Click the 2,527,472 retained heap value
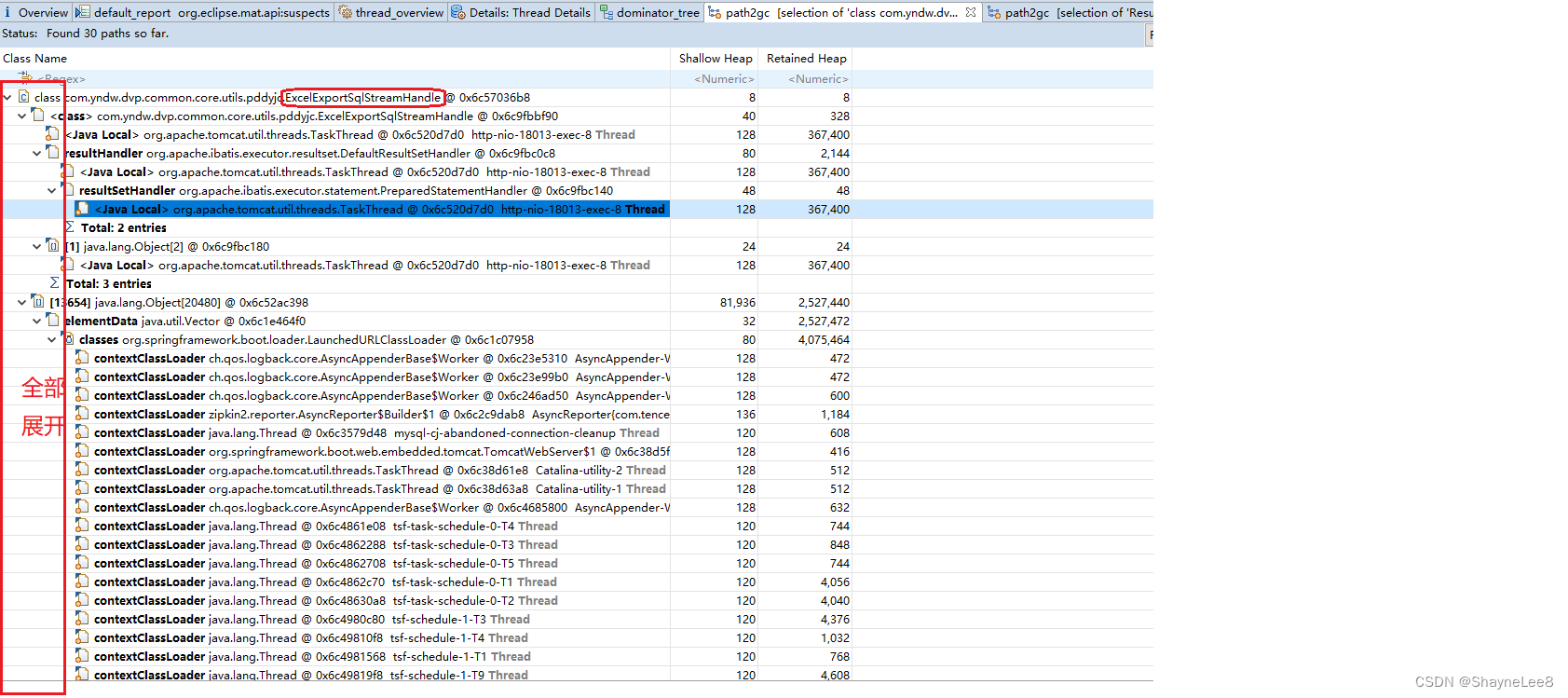 [x=824, y=322]
